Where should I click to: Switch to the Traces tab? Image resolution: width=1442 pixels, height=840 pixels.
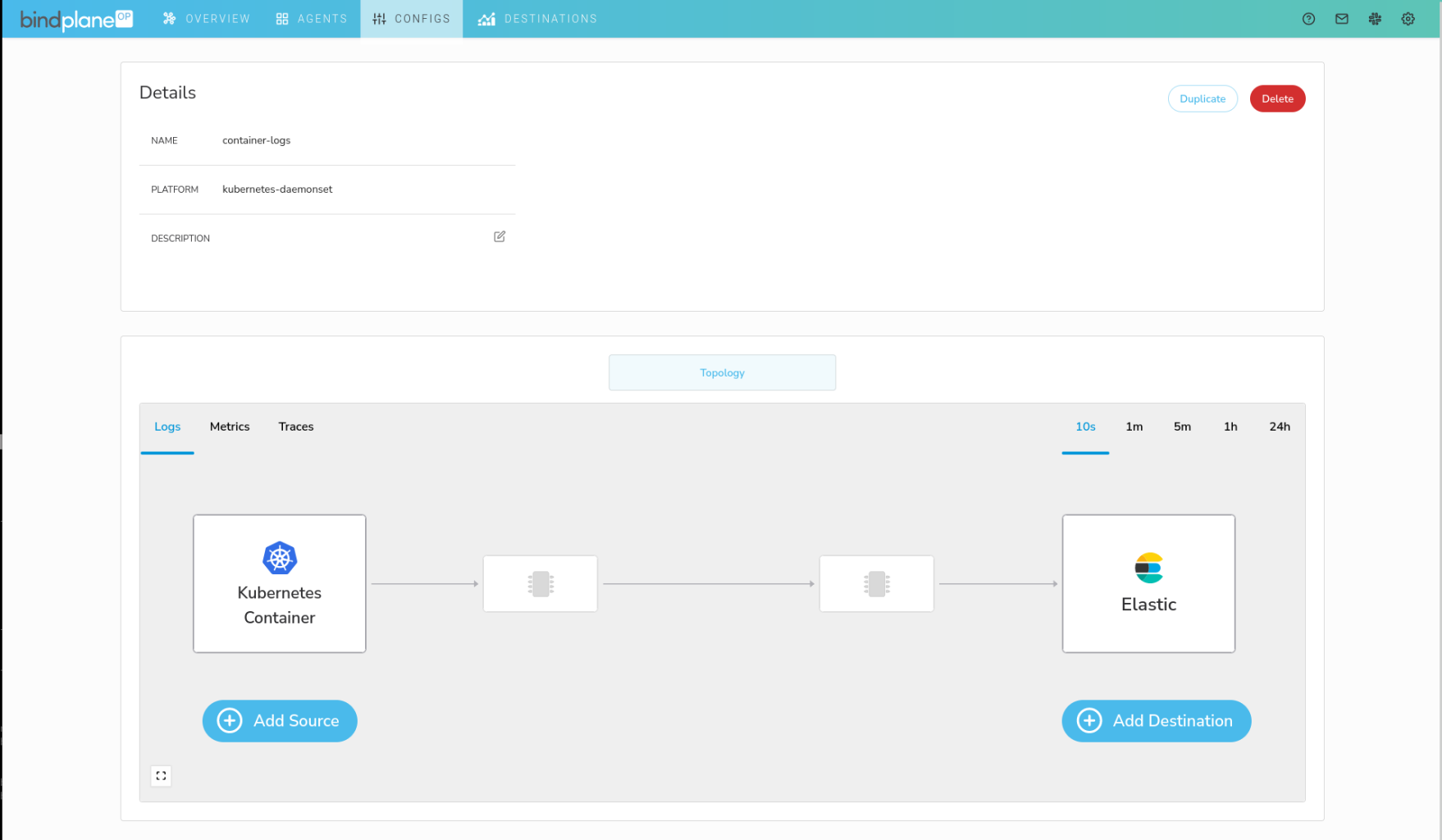click(x=296, y=427)
